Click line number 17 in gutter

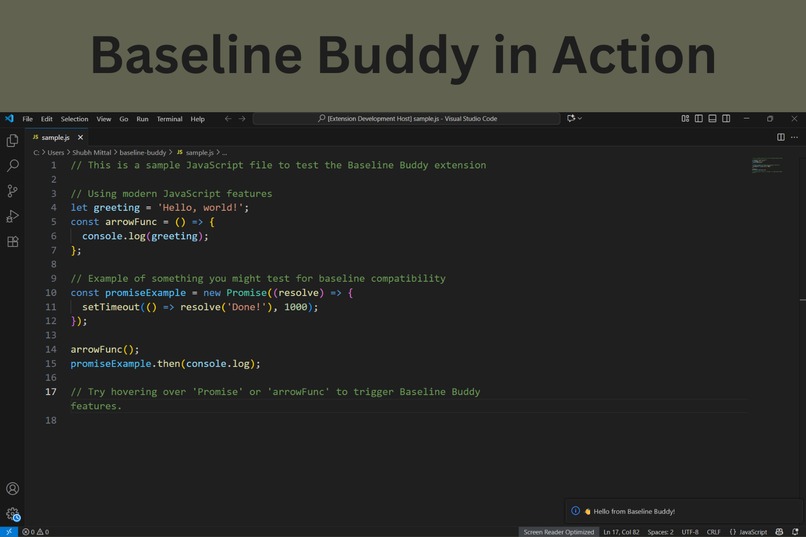[x=51, y=392]
